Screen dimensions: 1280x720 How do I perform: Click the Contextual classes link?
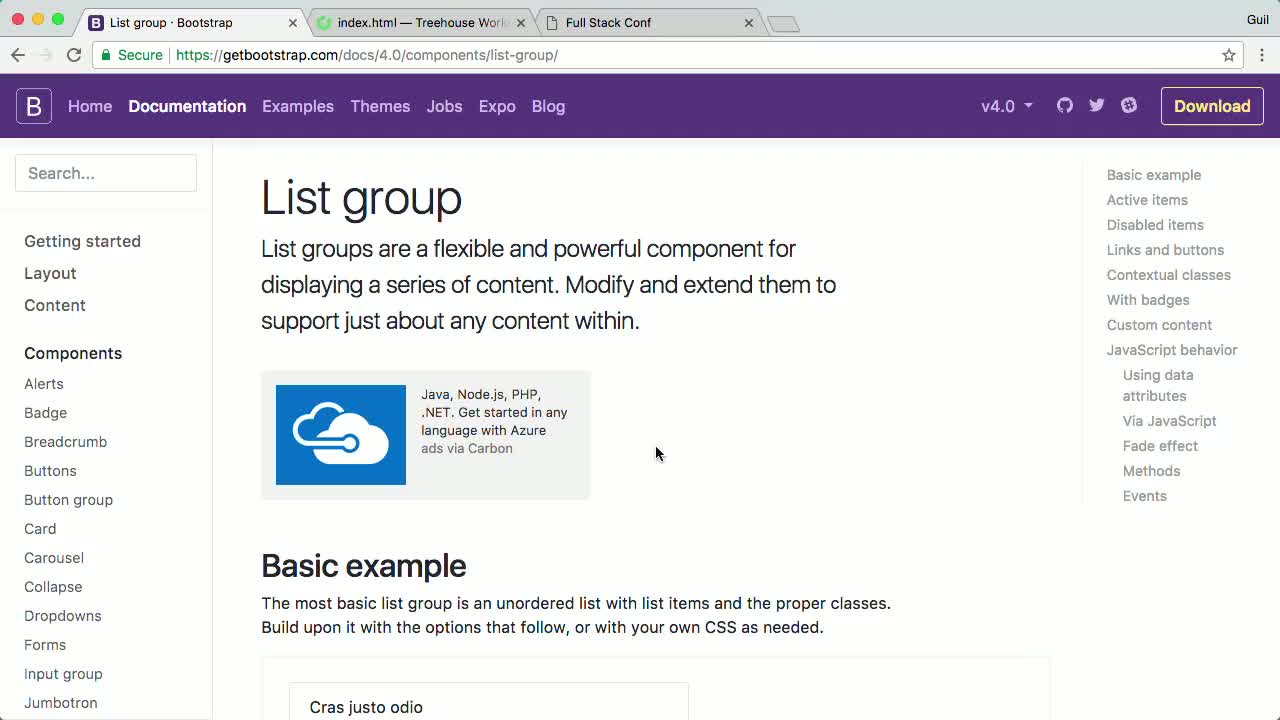point(1169,274)
